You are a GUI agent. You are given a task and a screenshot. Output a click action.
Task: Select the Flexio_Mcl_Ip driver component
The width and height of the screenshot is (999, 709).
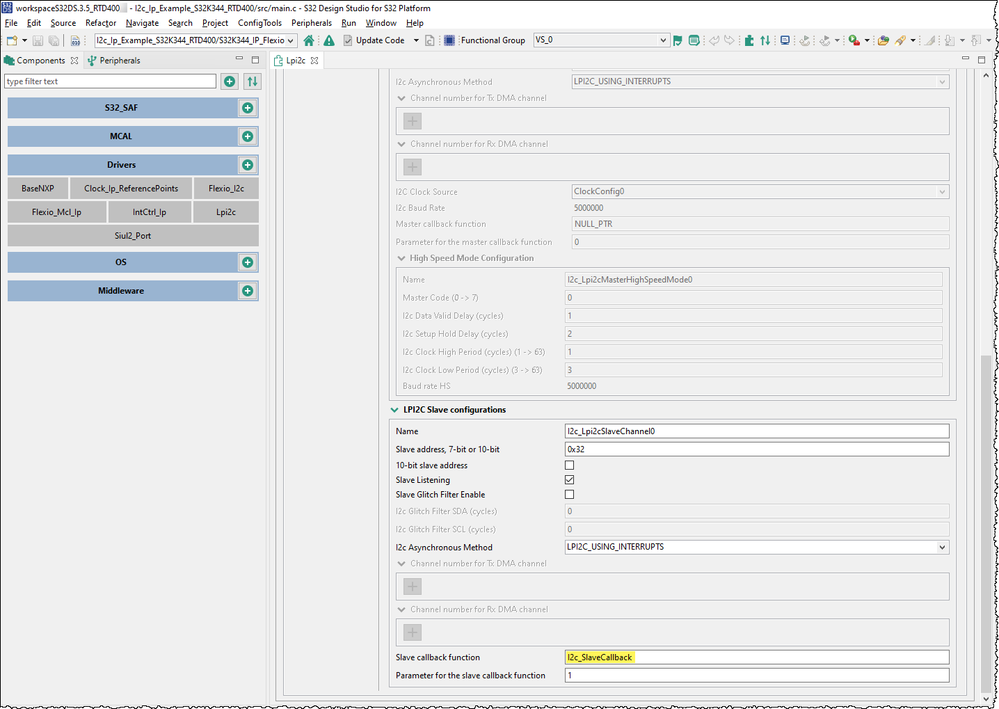coord(57,212)
